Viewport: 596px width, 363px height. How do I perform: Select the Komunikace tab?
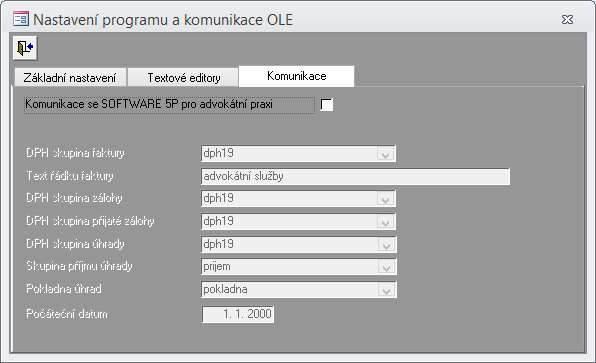(296, 76)
